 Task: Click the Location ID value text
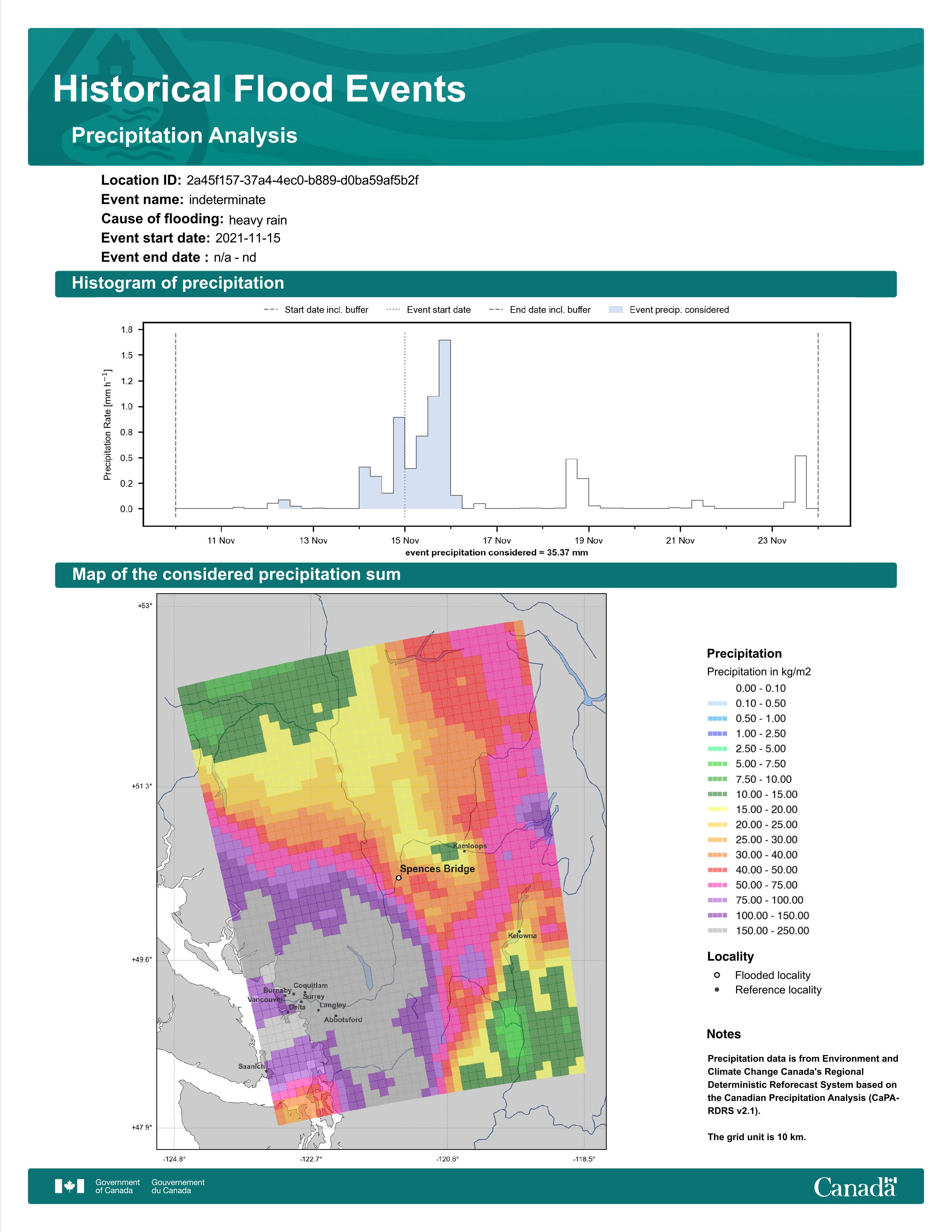point(302,181)
